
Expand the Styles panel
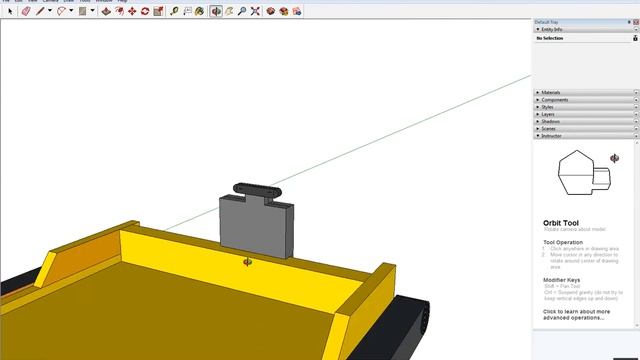538,107
